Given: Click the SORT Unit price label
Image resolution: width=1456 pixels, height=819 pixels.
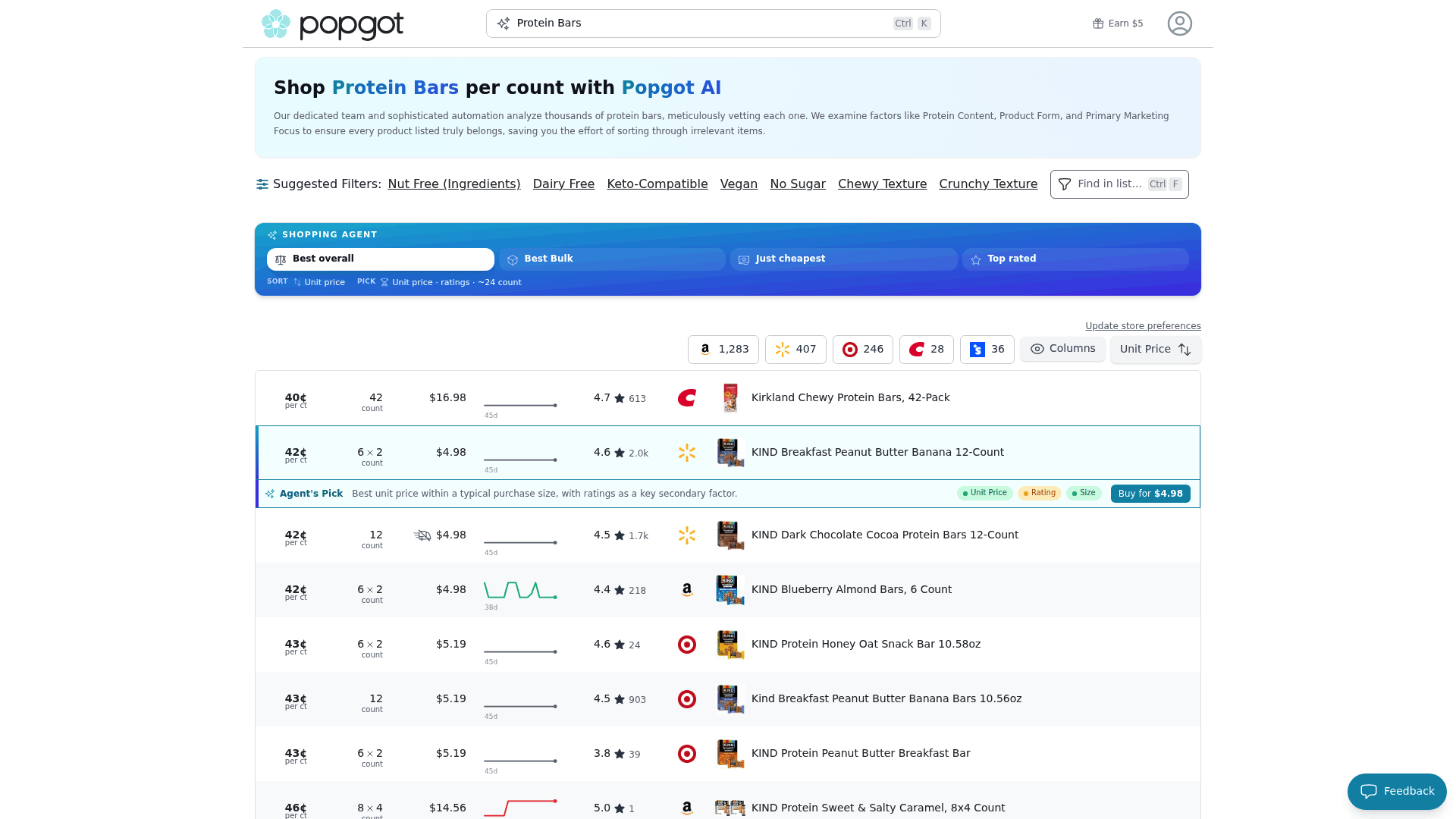Looking at the screenshot, I should (306, 282).
